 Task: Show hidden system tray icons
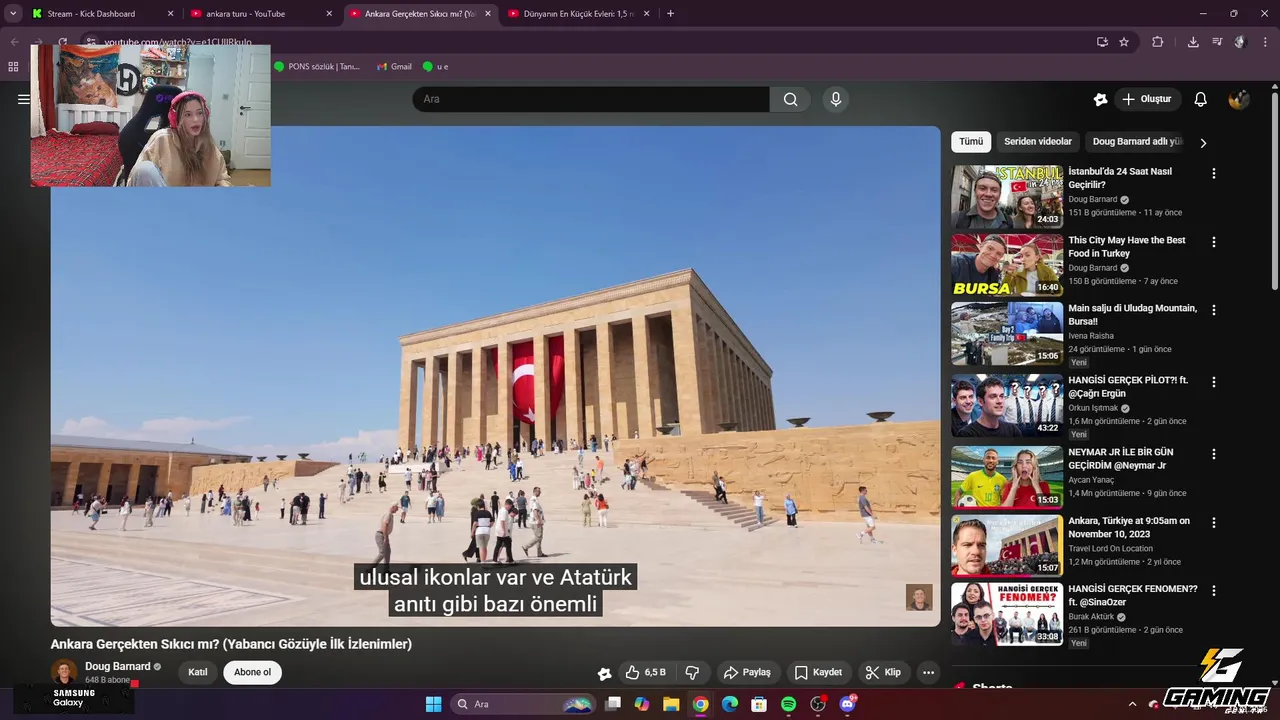[x=1132, y=704]
